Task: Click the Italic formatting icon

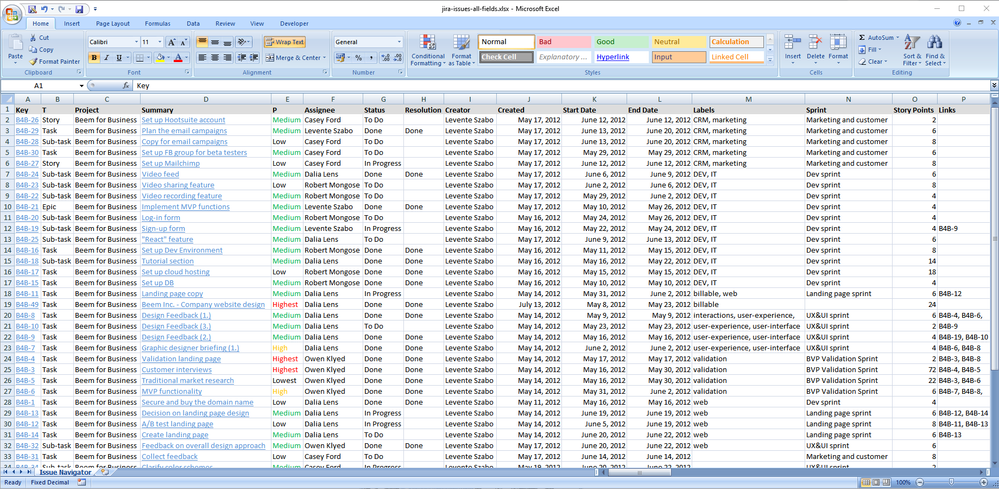Action: 107,58
